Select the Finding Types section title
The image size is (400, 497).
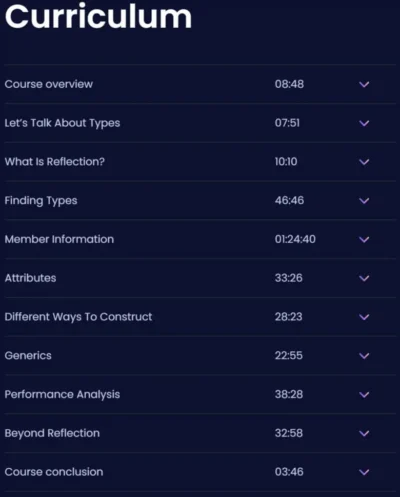41,201
